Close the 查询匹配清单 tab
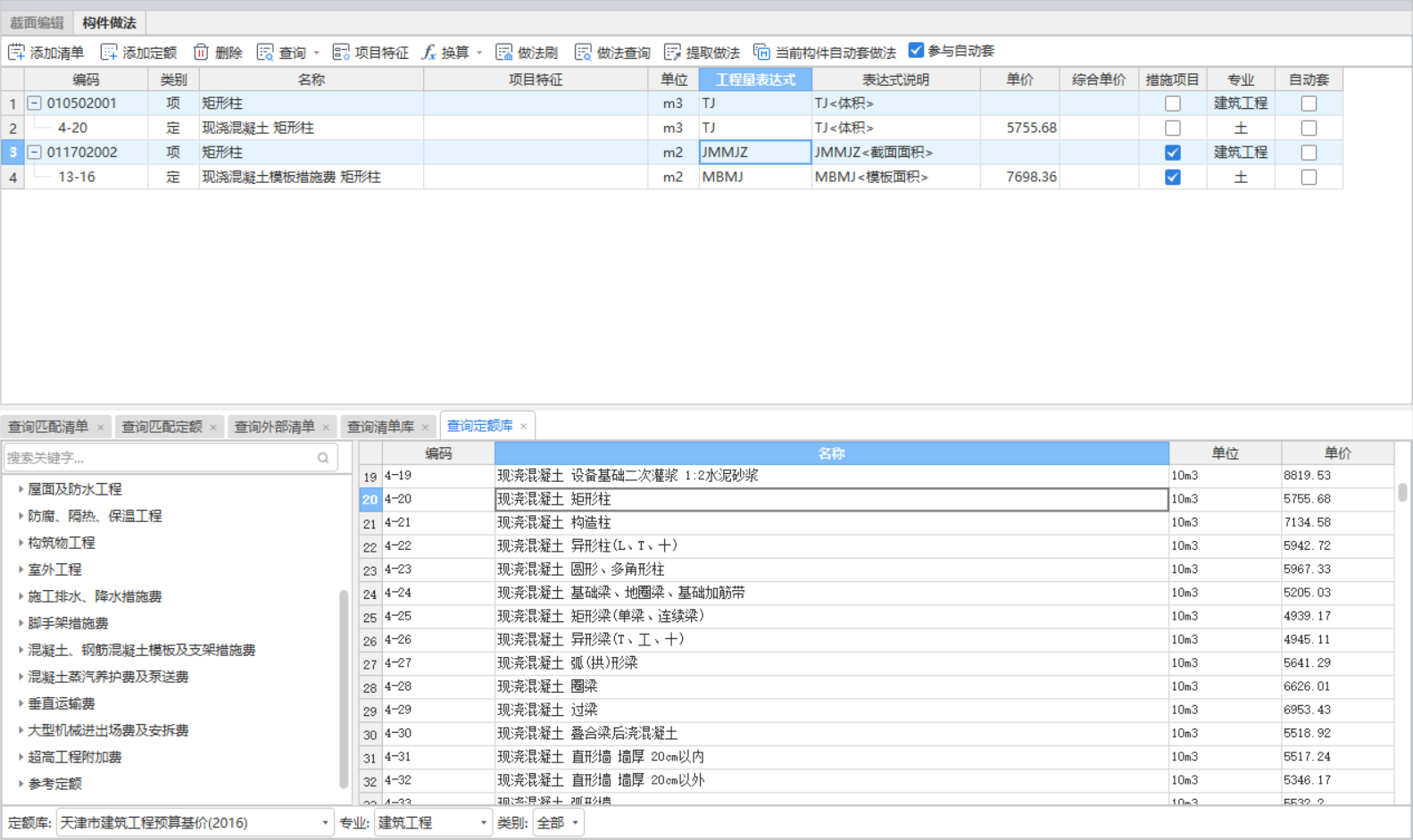Viewport: 1413px width, 840px height. (100, 428)
